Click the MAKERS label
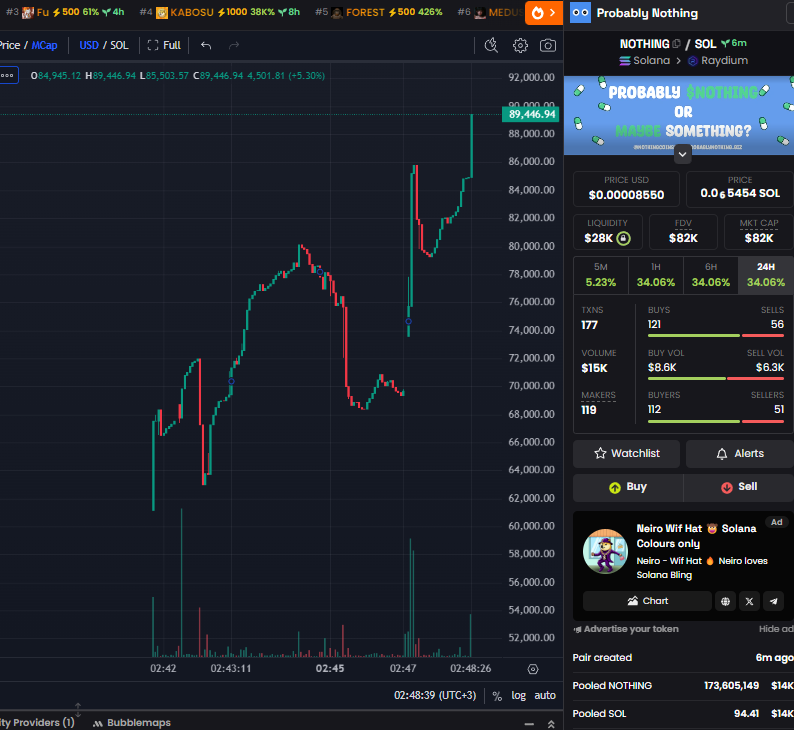 [x=598, y=395]
